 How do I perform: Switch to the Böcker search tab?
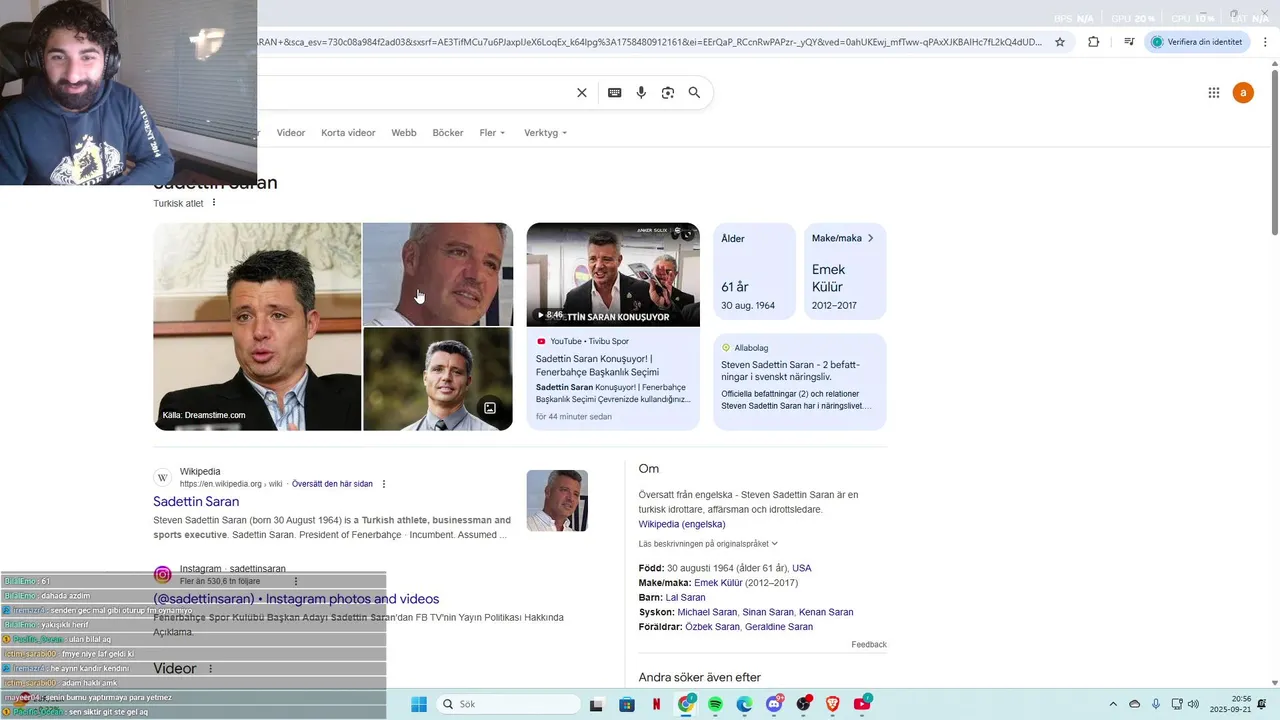coord(448,133)
